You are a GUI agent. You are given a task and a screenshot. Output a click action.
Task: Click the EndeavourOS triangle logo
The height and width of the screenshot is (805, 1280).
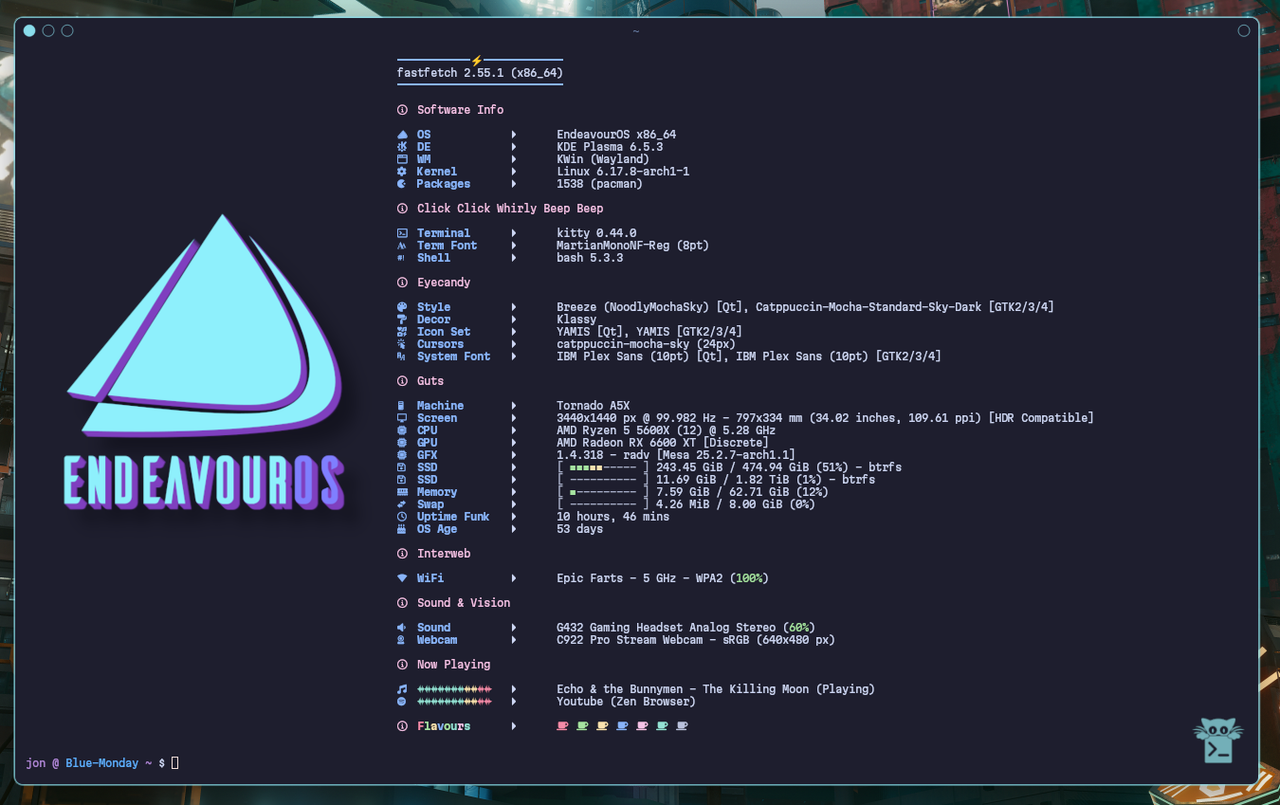pos(205,325)
